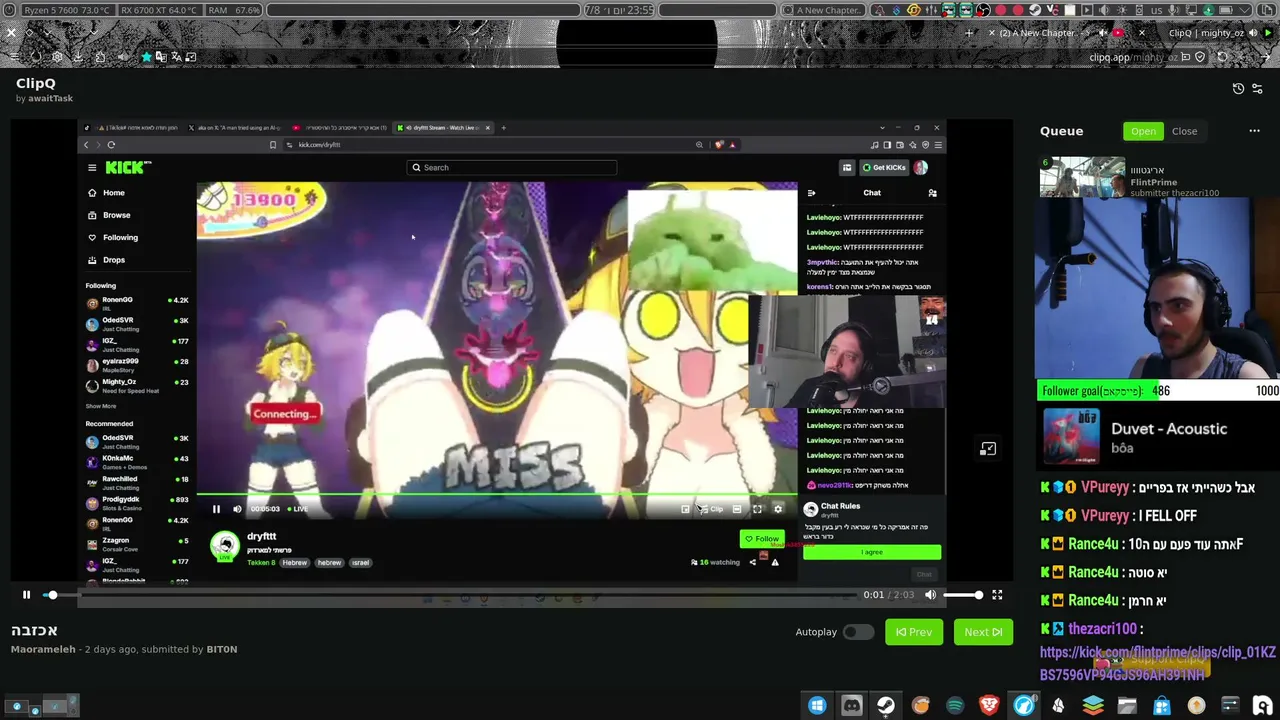Open the Obsidian crystal icon in taskbar
The height and width of the screenshot is (720, 1280).
[1058, 706]
